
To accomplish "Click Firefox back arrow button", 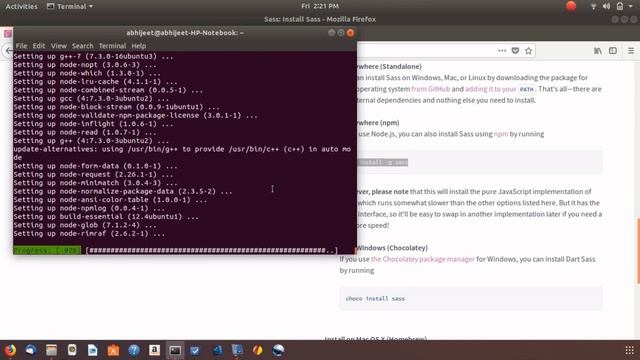I will tap(8, 51).
